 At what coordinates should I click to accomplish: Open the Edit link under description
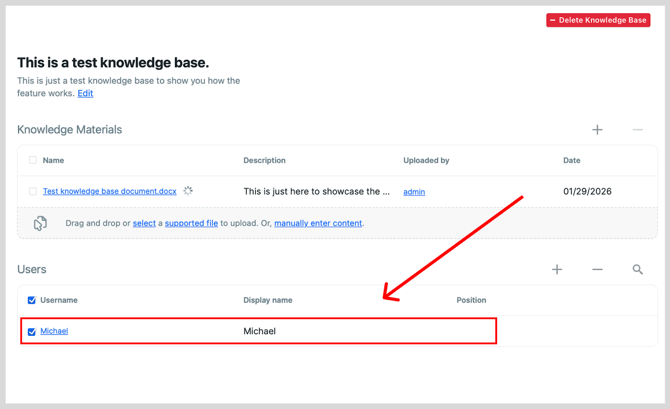pos(85,93)
